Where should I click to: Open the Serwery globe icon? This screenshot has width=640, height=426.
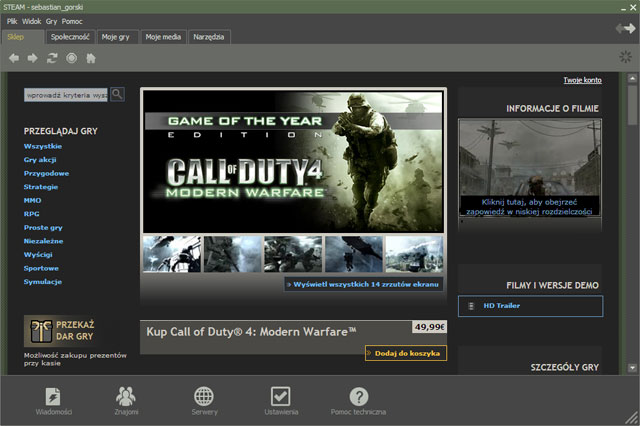click(x=204, y=396)
